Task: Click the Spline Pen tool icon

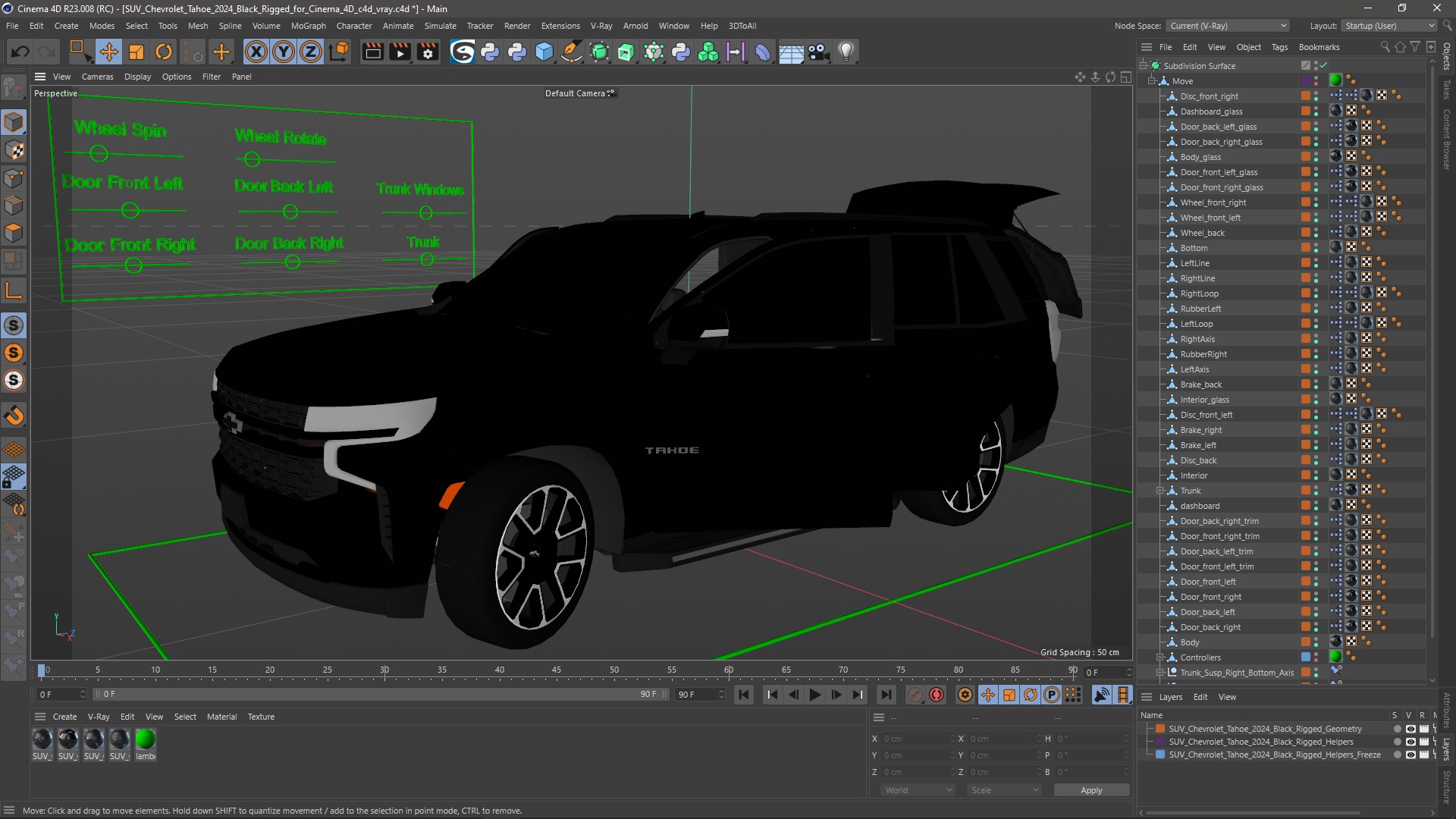Action: [x=572, y=52]
